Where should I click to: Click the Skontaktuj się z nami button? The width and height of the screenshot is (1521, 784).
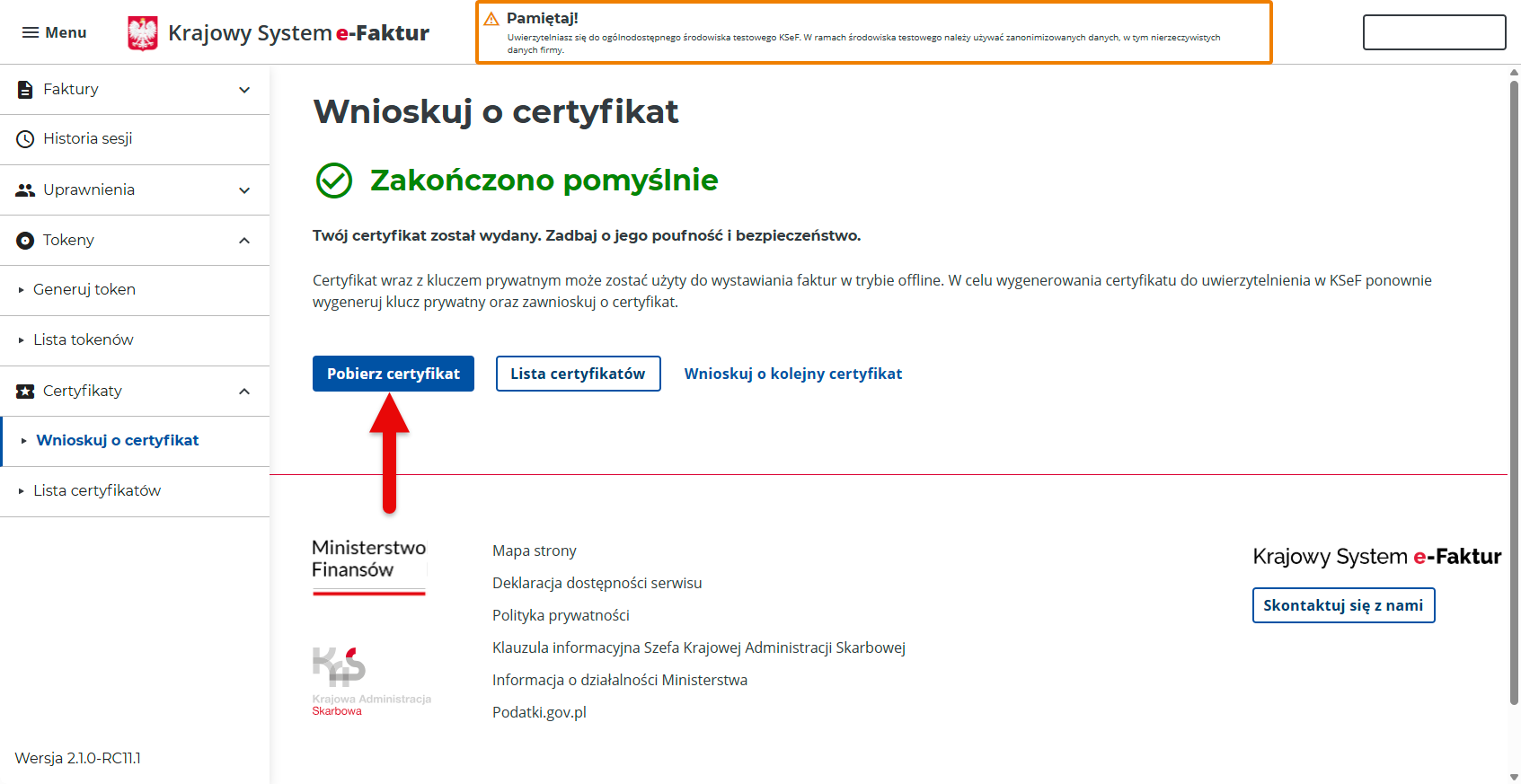[x=1343, y=605]
